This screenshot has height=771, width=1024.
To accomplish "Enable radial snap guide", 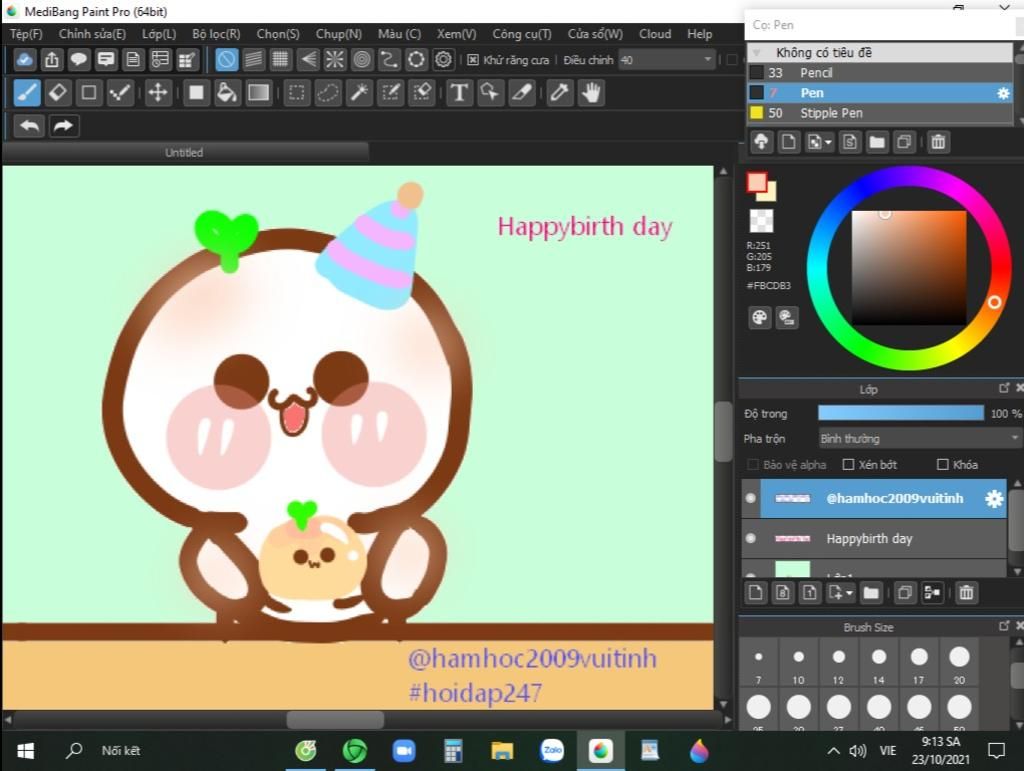I will pyautogui.click(x=334, y=60).
